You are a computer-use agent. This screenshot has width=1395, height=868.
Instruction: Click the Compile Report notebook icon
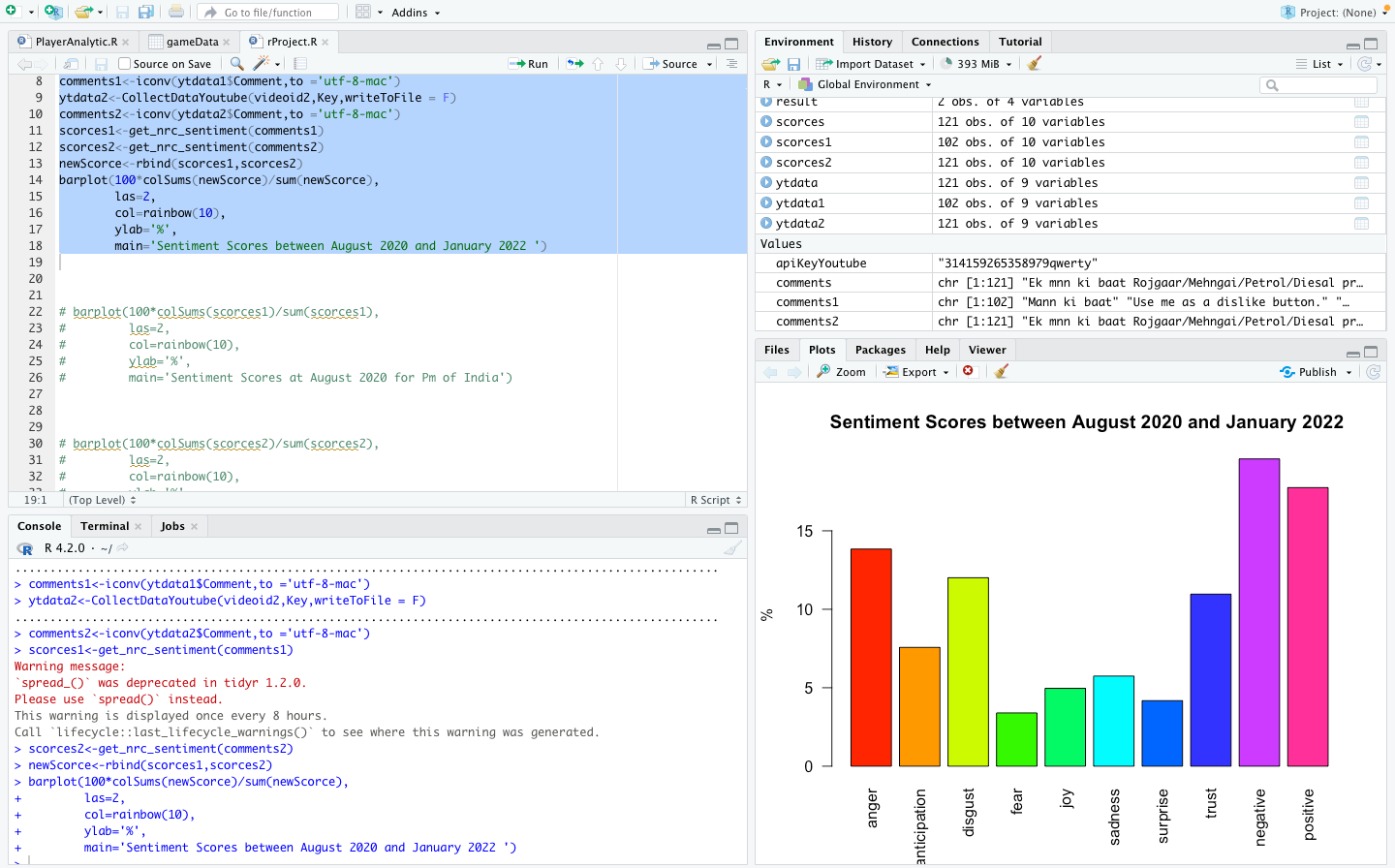[300, 64]
